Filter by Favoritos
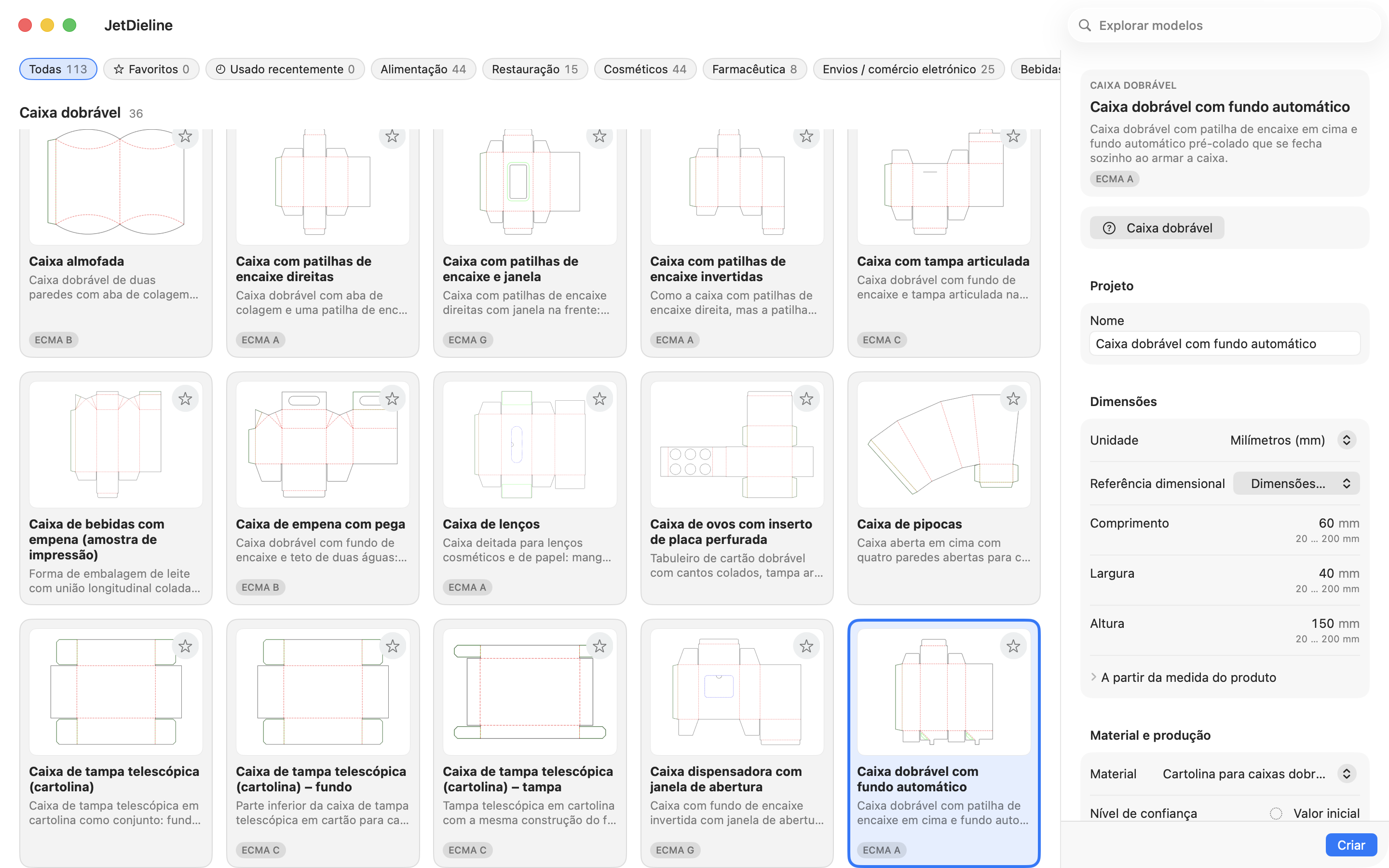The height and width of the screenshot is (868, 1389). (151, 69)
